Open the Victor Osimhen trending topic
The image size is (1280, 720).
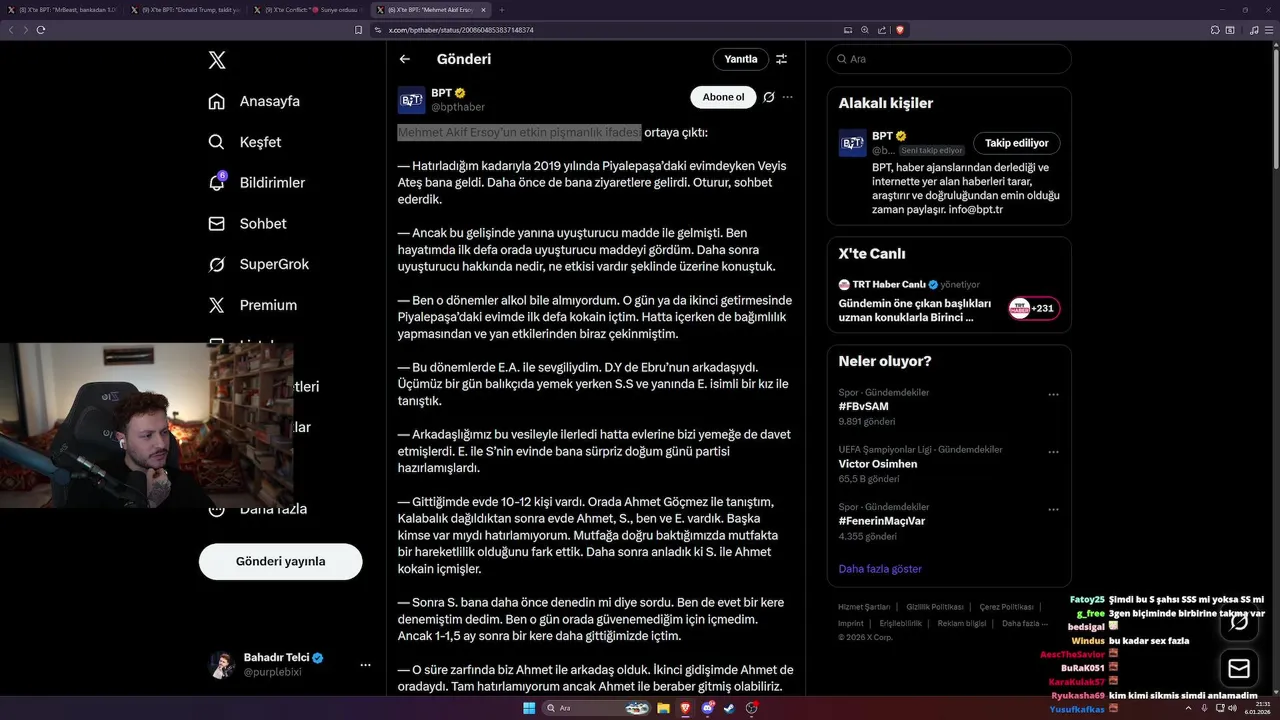(878, 464)
